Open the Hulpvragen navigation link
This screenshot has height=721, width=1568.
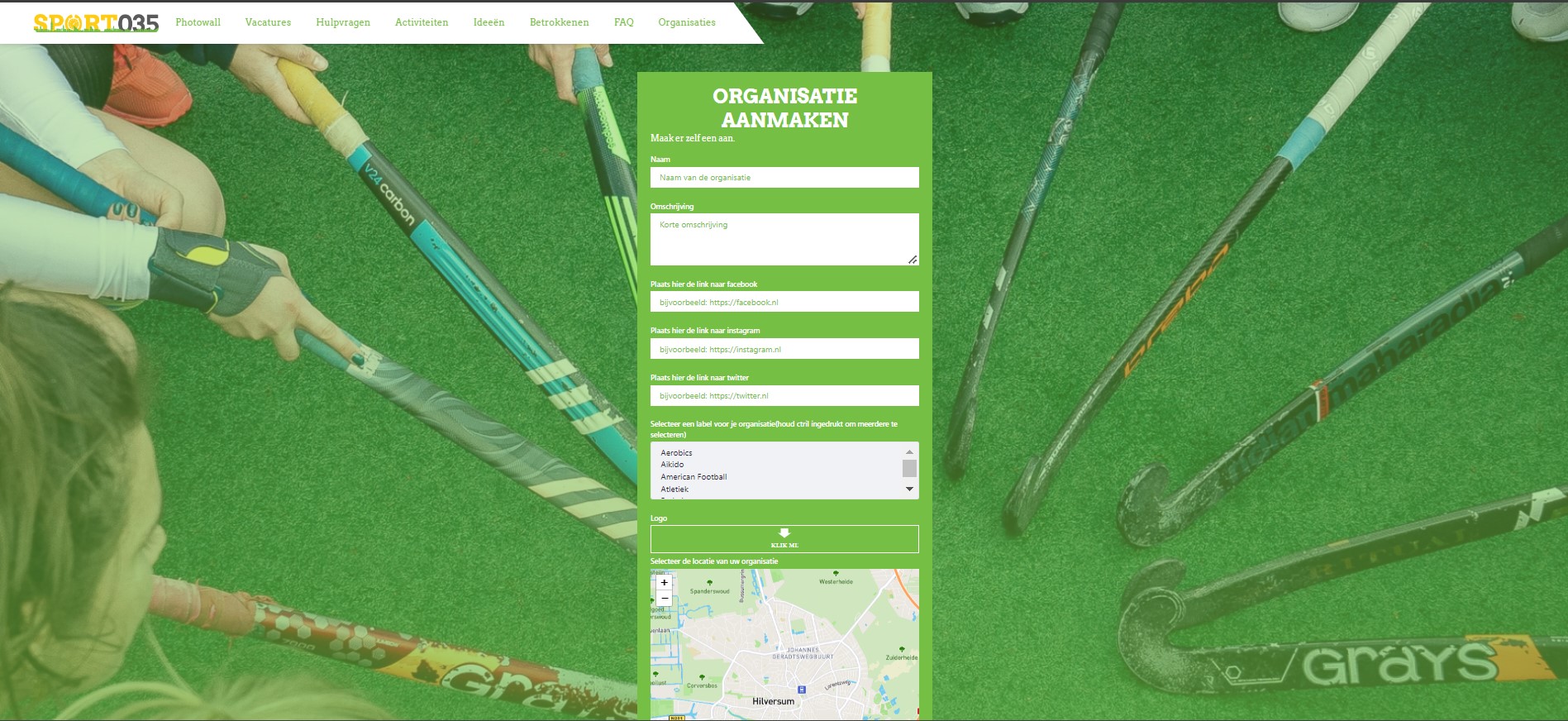343,22
